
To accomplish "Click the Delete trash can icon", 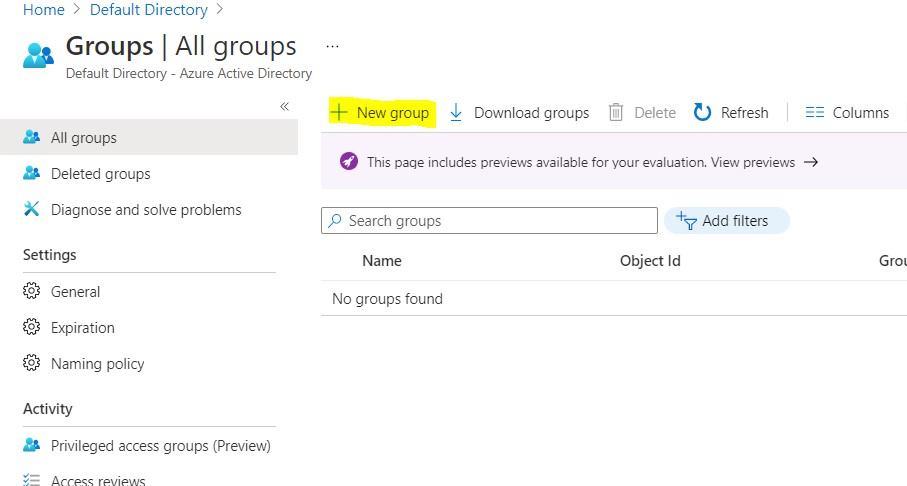I will click(x=616, y=112).
